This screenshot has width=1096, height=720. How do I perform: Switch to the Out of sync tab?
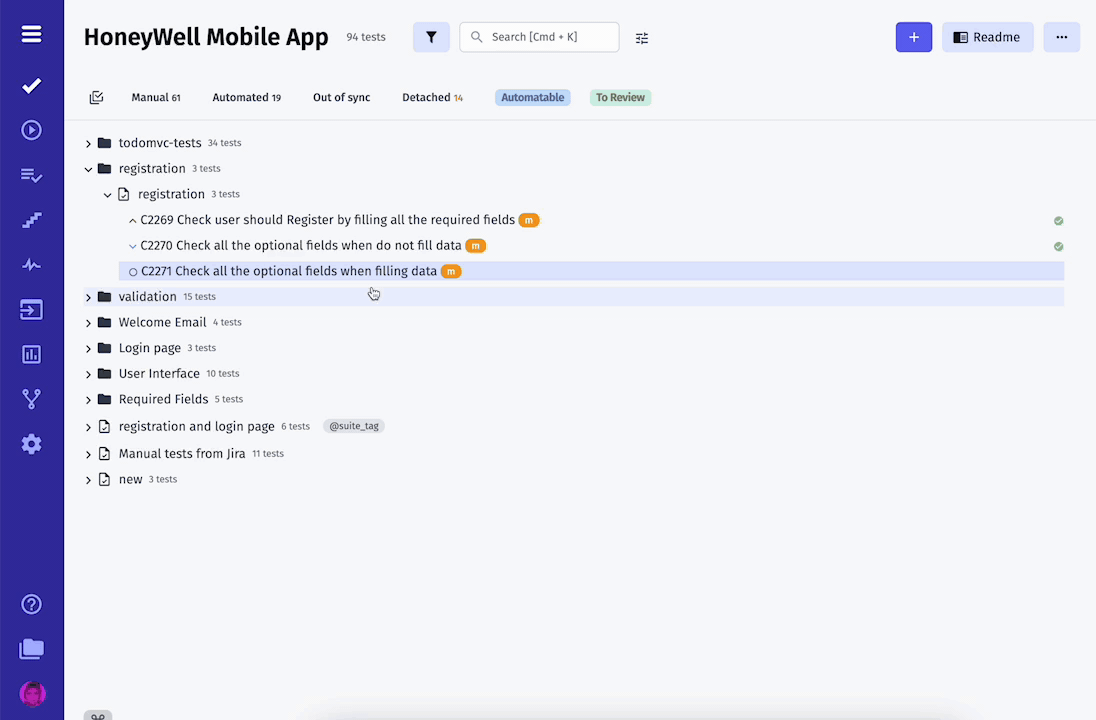click(342, 98)
